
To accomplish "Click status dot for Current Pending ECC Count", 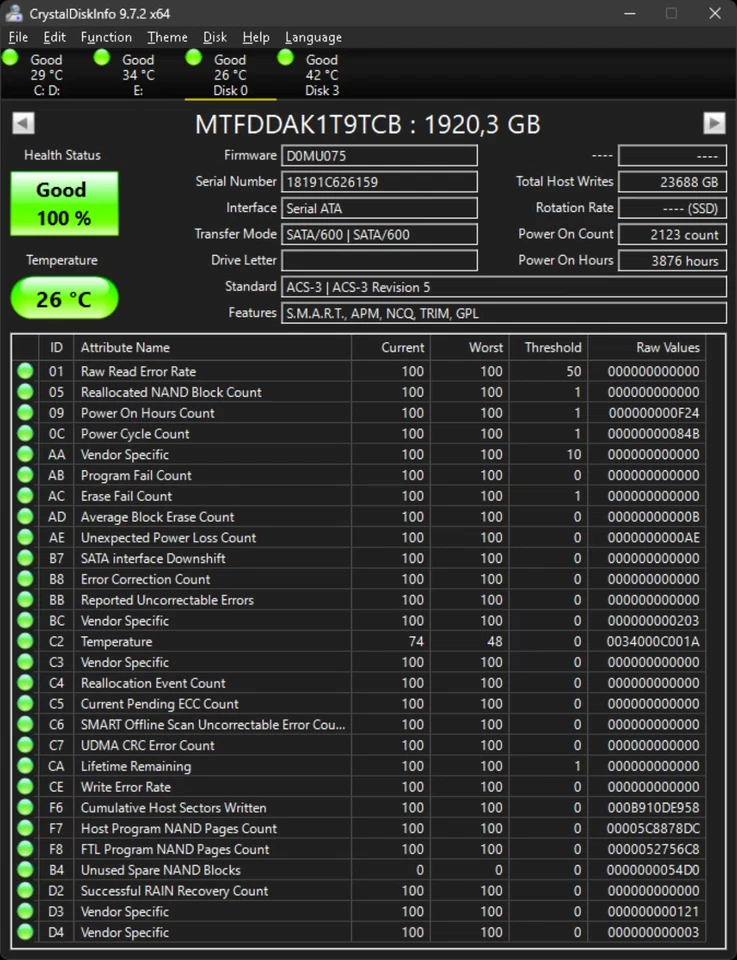I will pyautogui.click(x=25, y=704).
